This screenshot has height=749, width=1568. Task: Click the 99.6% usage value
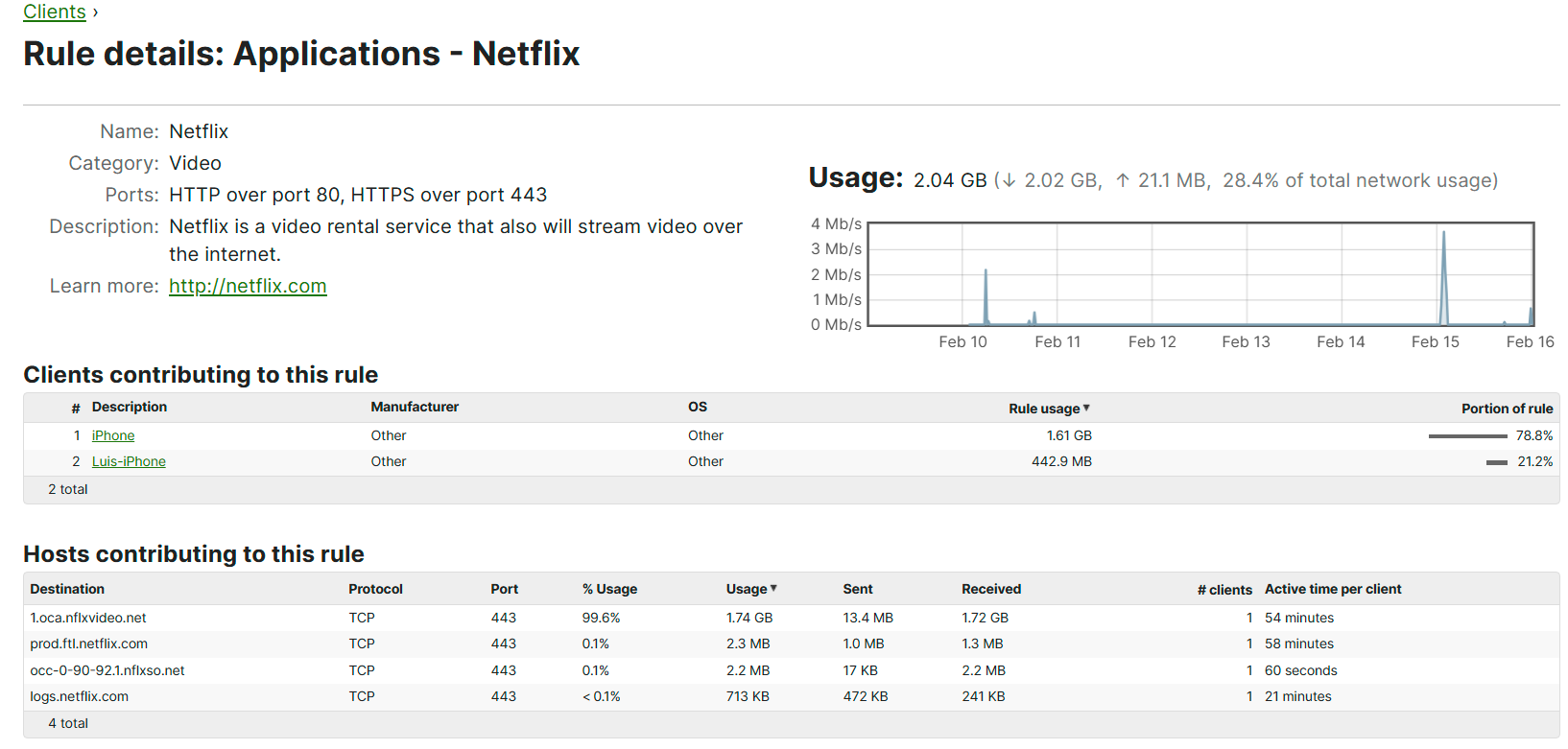pyautogui.click(x=601, y=618)
